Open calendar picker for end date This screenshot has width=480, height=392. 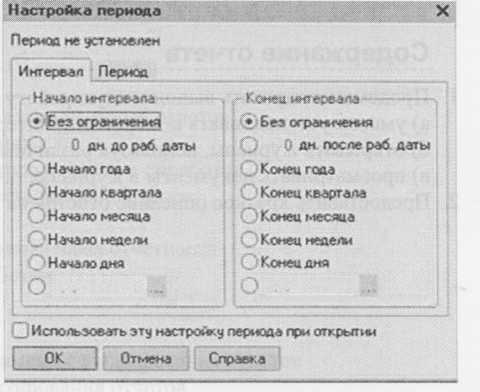[x=369, y=286]
